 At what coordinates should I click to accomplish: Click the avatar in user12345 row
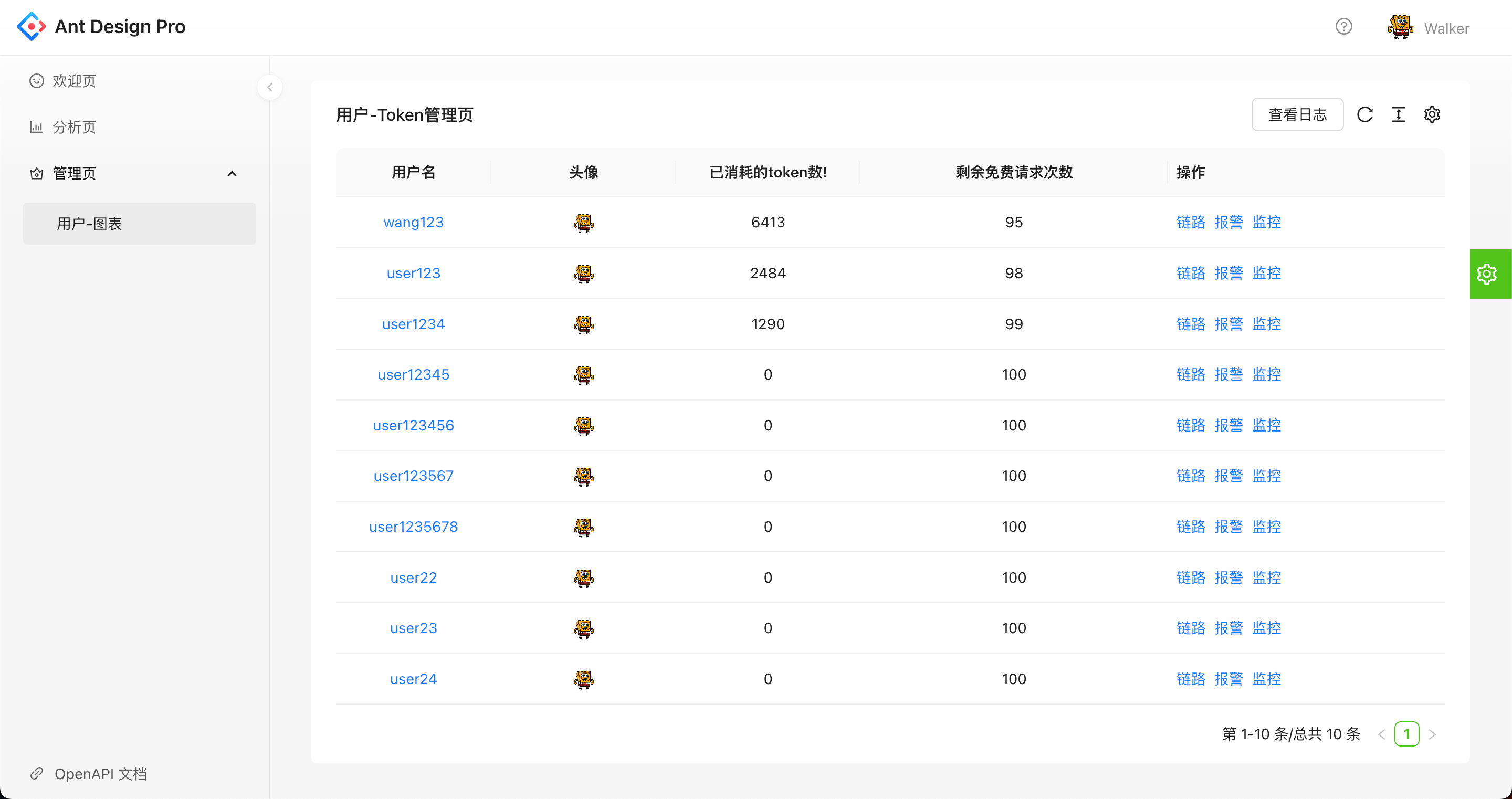coord(583,375)
